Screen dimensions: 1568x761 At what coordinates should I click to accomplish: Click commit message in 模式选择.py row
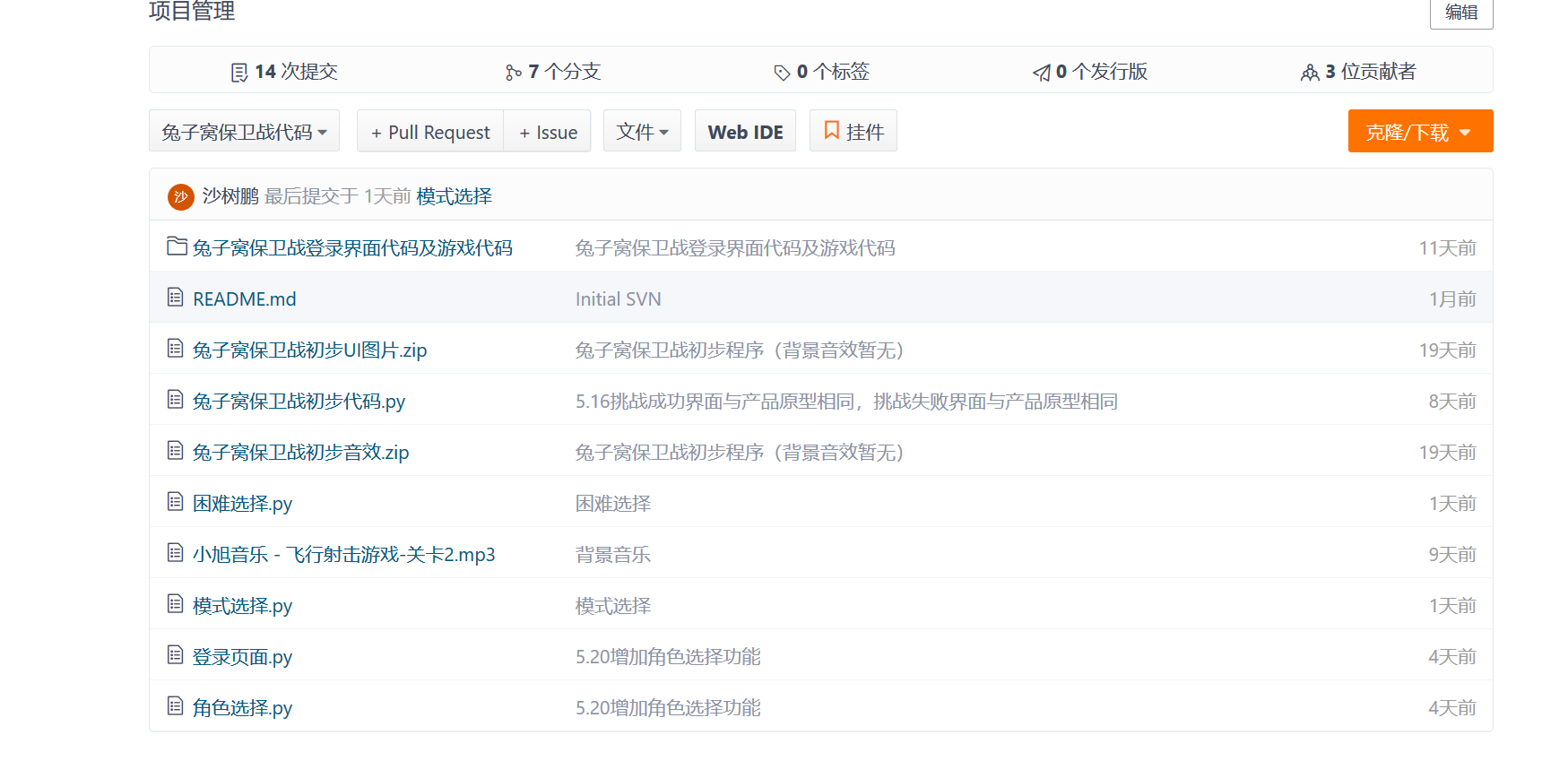(x=613, y=606)
